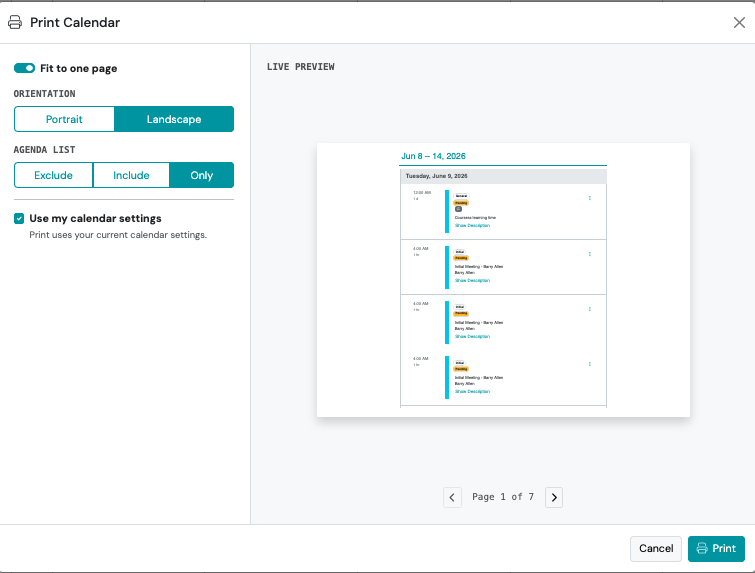755x573 pixels.
Task: Go to next preview page
Action: pos(554,497)
